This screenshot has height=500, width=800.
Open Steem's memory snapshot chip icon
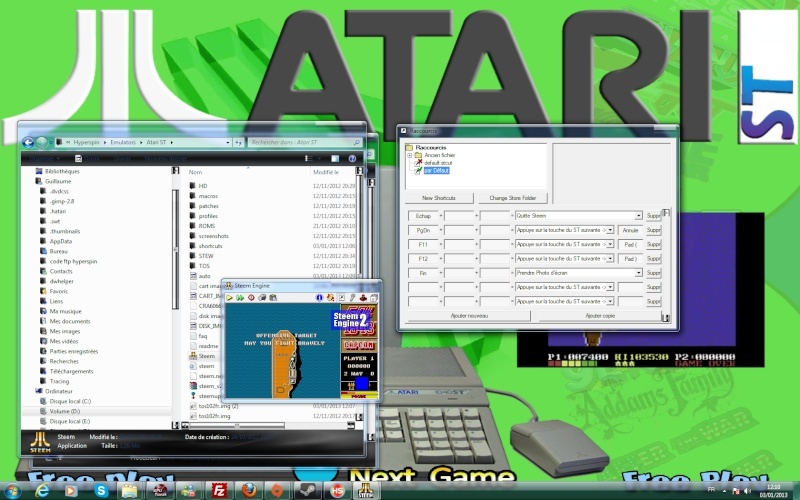point(262,297)
